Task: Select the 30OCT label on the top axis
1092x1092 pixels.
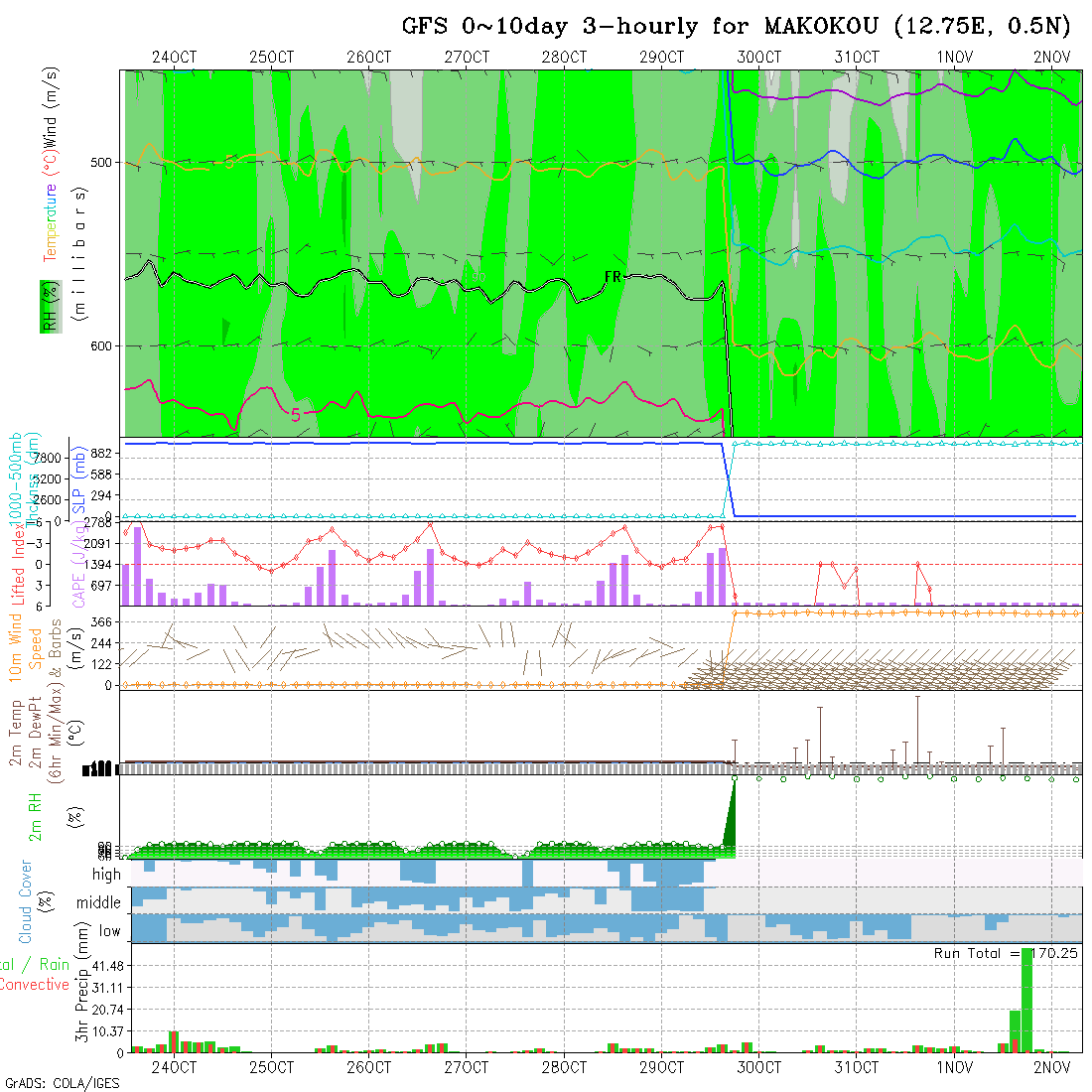Action: coord(758,57)
